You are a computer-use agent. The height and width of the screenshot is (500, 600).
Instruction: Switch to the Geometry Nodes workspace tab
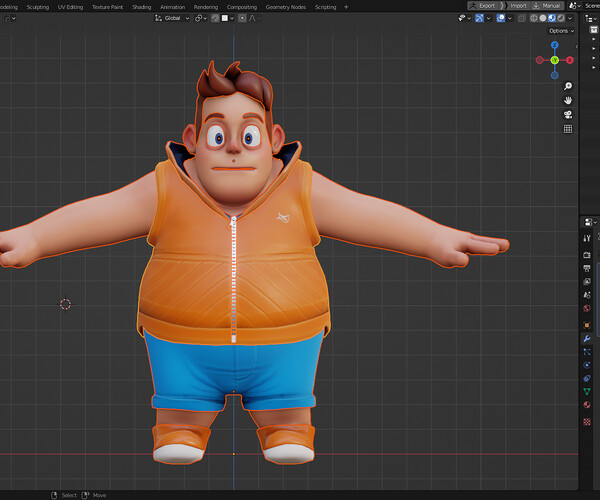pyautogui.click(x=285, y=7)
